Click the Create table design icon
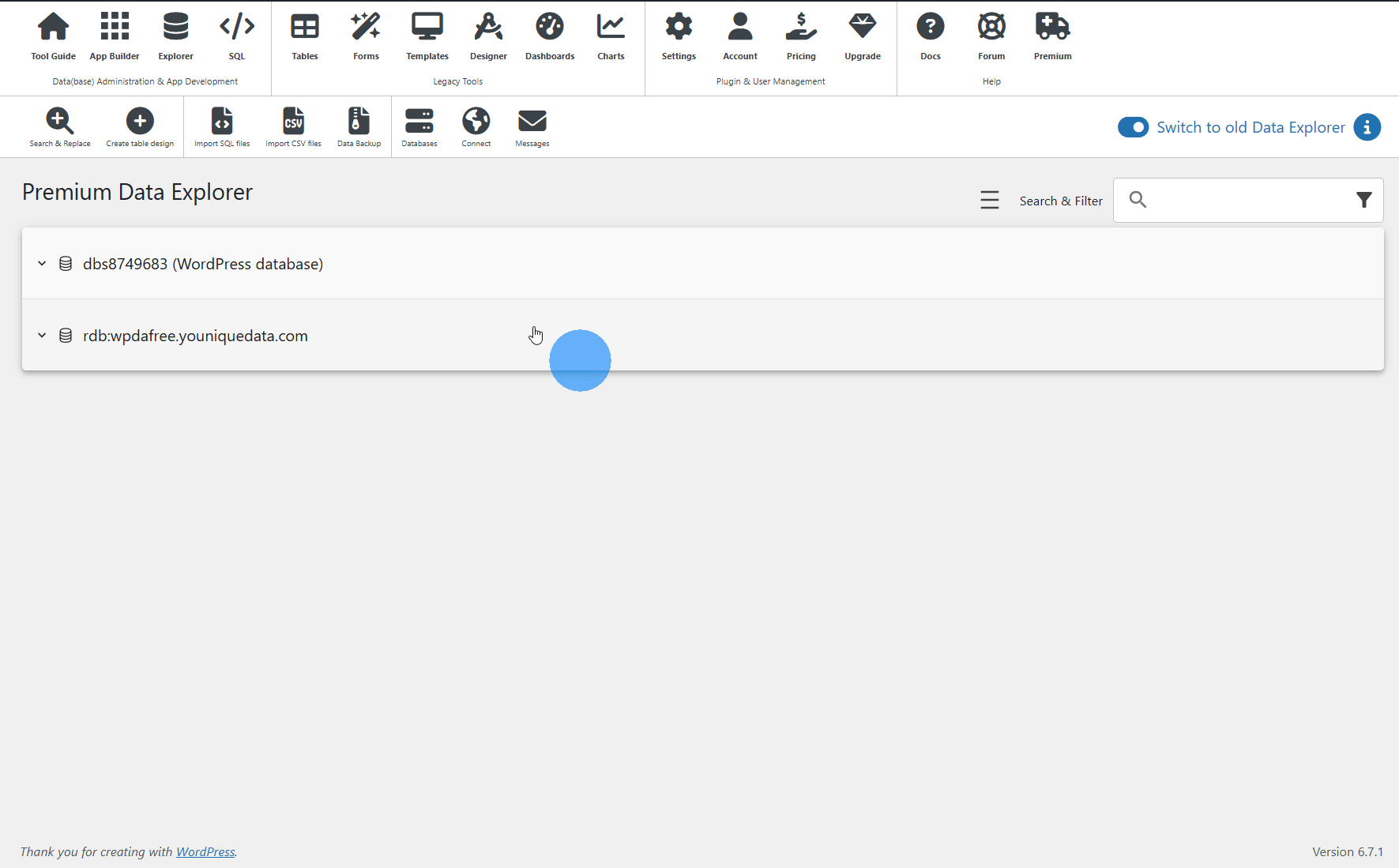 click(x=139, y=125)
